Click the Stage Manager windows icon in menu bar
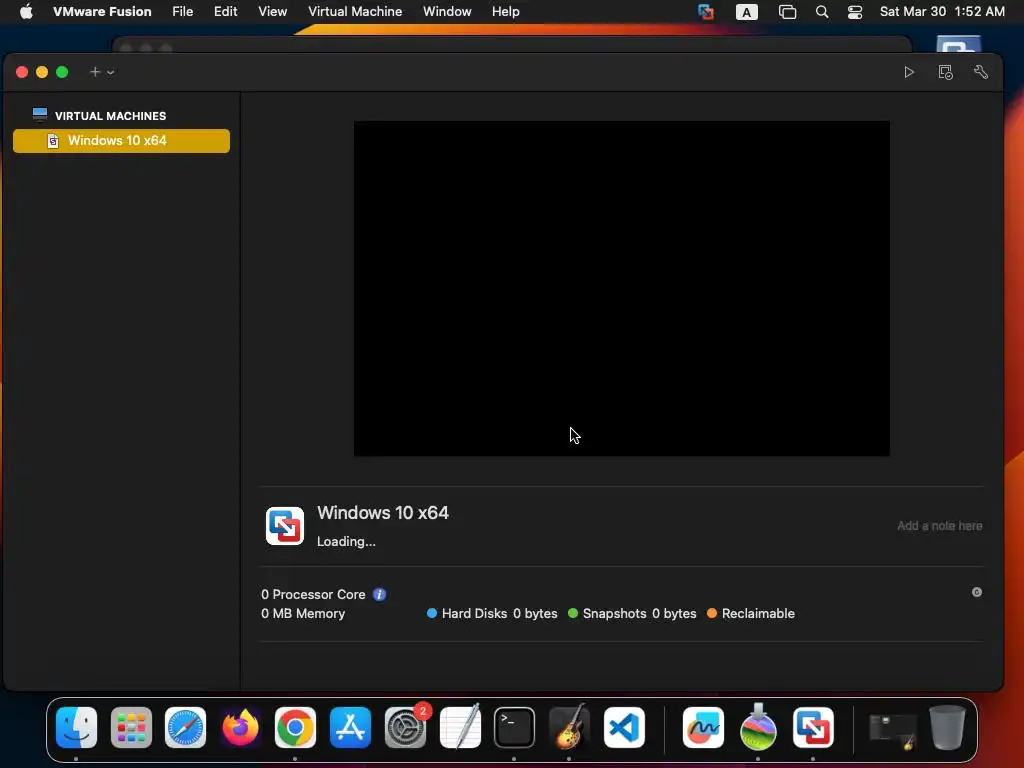 [788, 12]
